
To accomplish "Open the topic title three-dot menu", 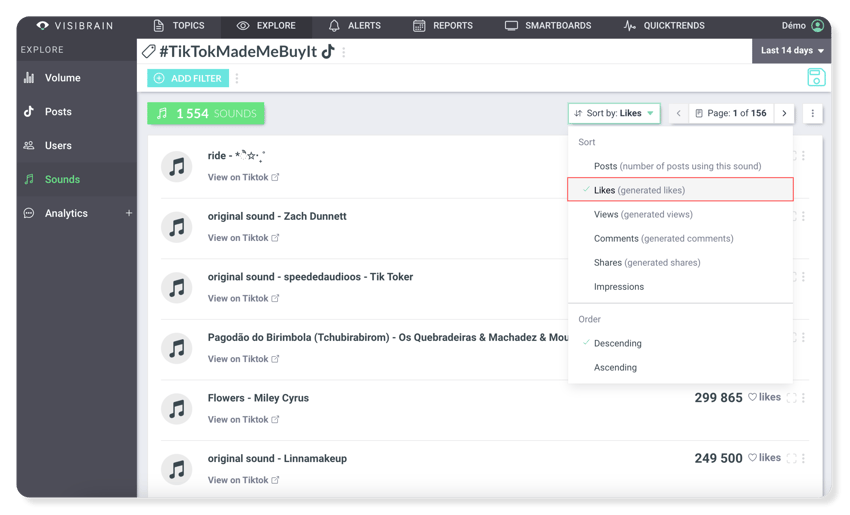I will 344,52.
